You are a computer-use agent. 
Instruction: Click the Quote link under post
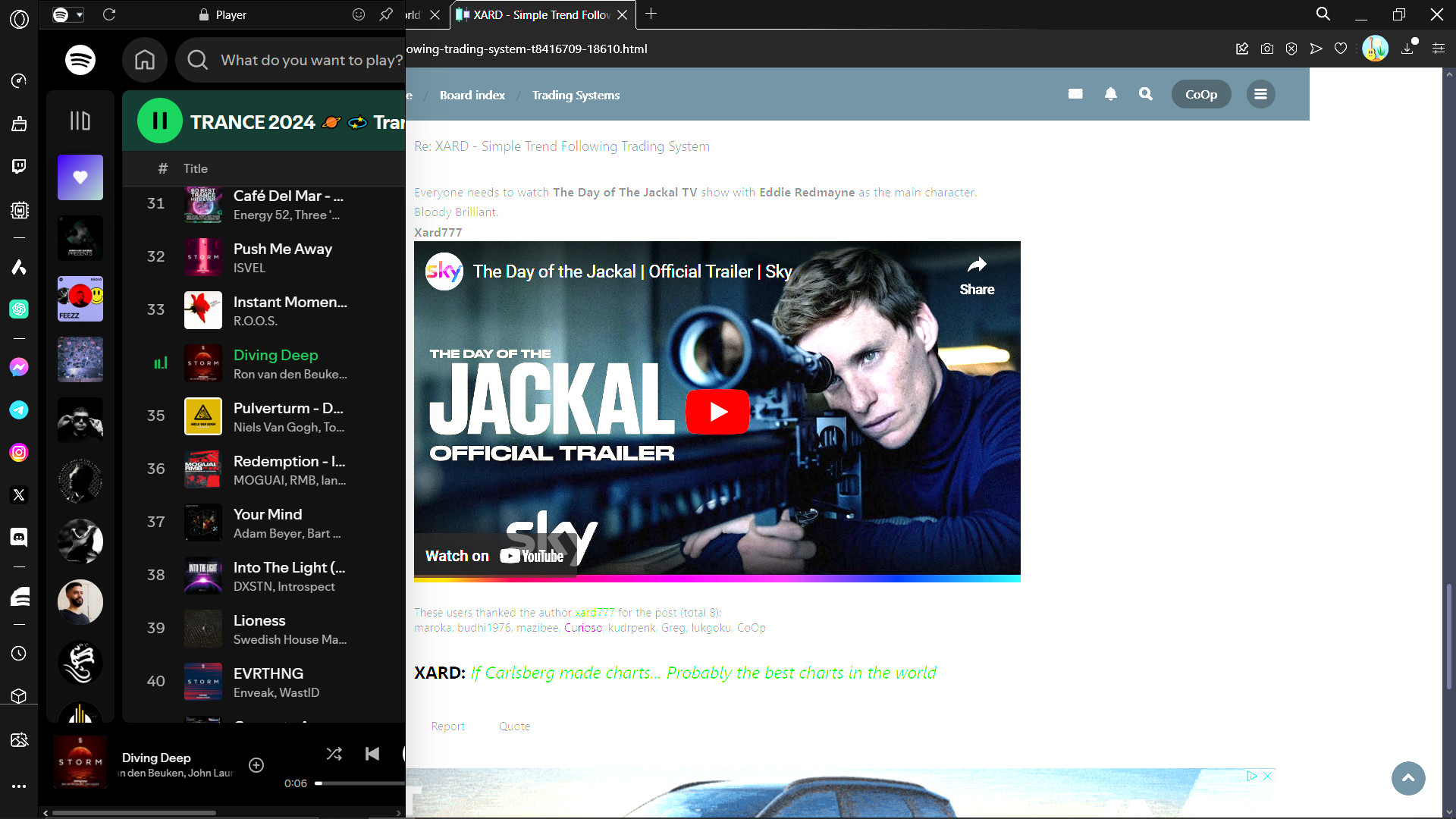coord(514,726)
